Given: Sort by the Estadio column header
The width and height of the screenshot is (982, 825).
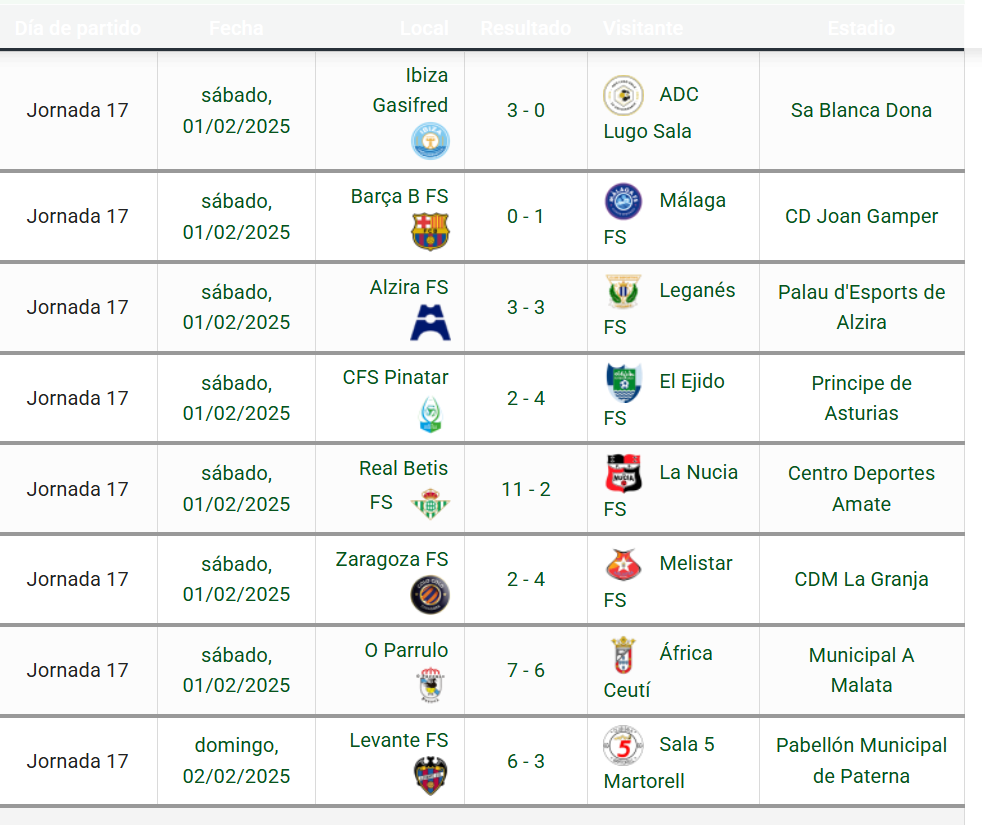Looking at the screenshot, I should [861, 28].
